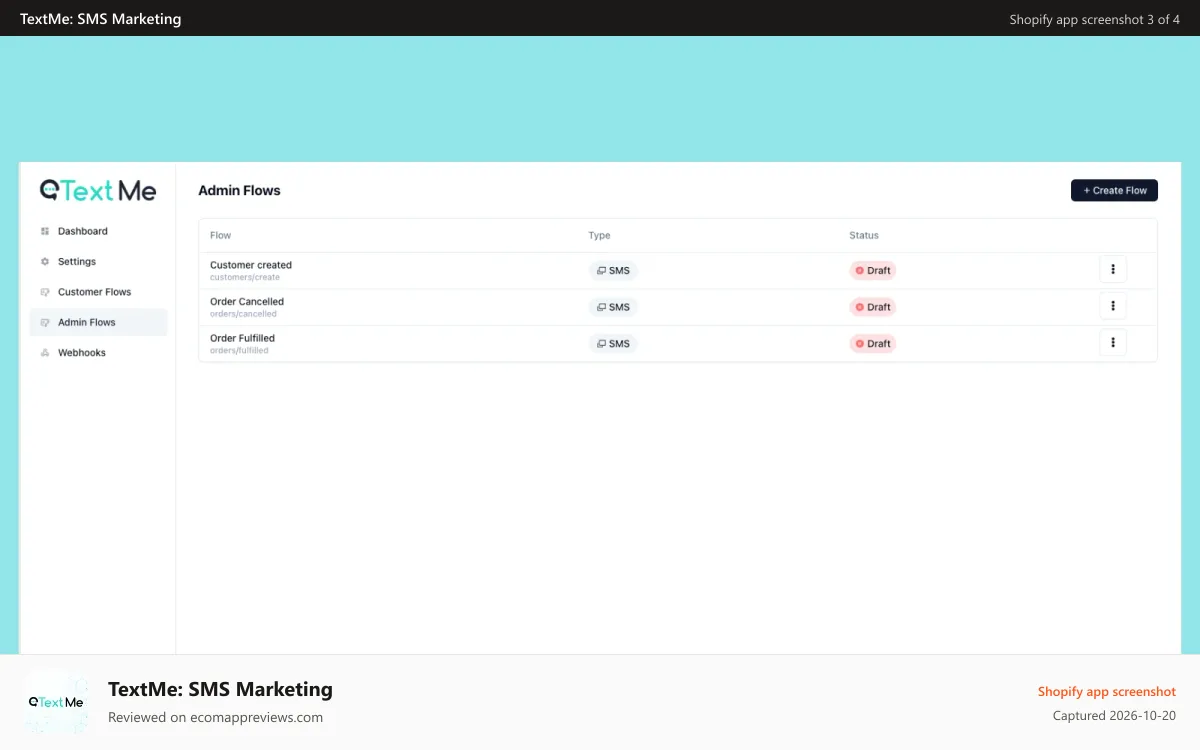The height and width of the screenshot is (750, 1200).
Task: Click Draft status badge for Customer created
Action: (873, 270)
